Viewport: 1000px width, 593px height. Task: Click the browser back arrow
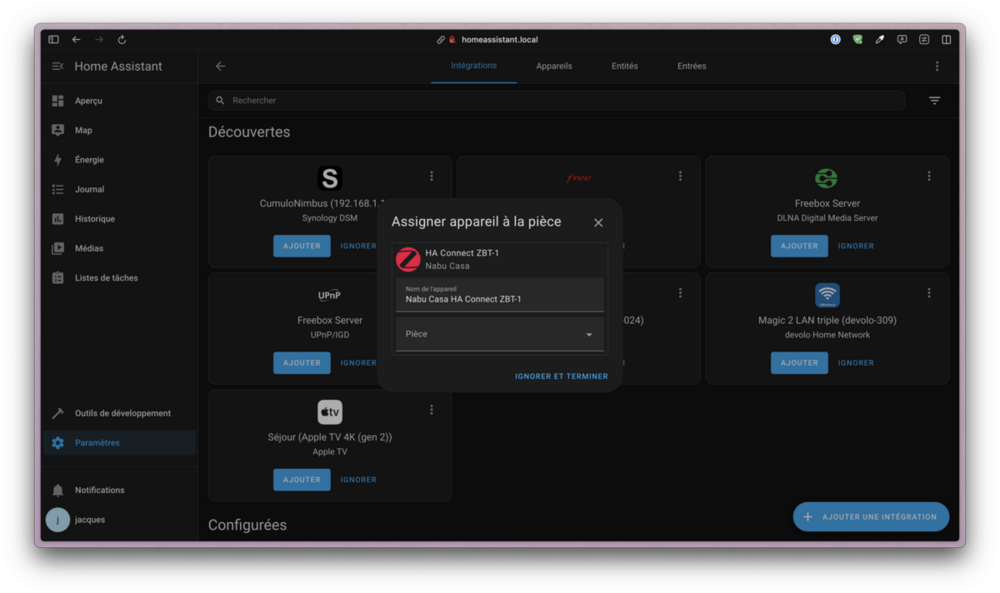(77, 40)
